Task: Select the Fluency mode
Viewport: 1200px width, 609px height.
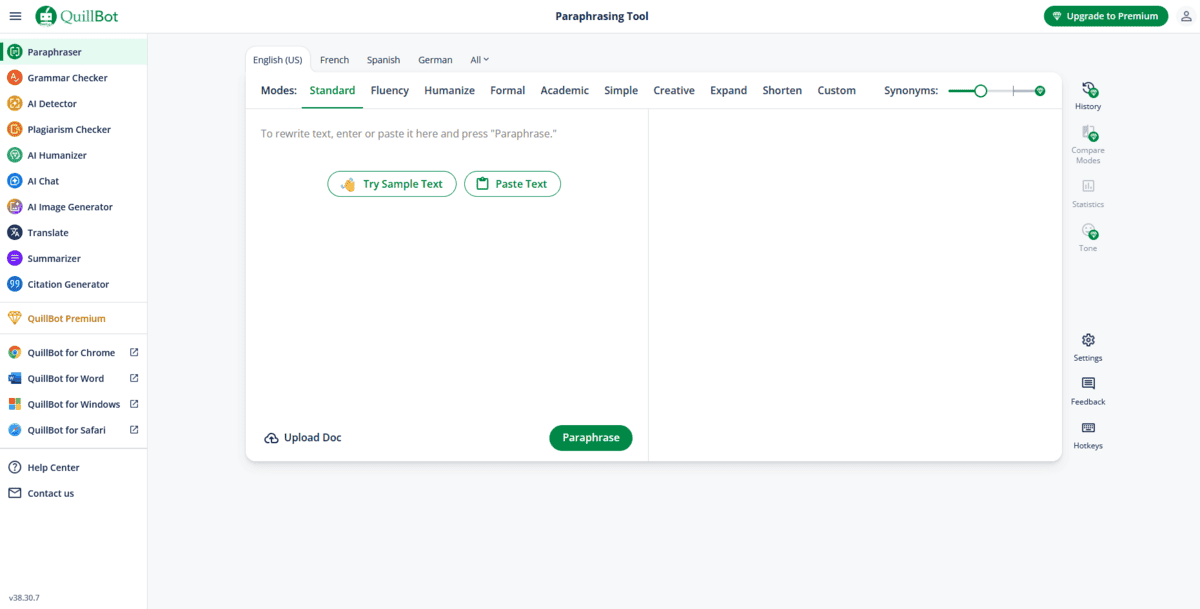Action: (x=389, y=91)
